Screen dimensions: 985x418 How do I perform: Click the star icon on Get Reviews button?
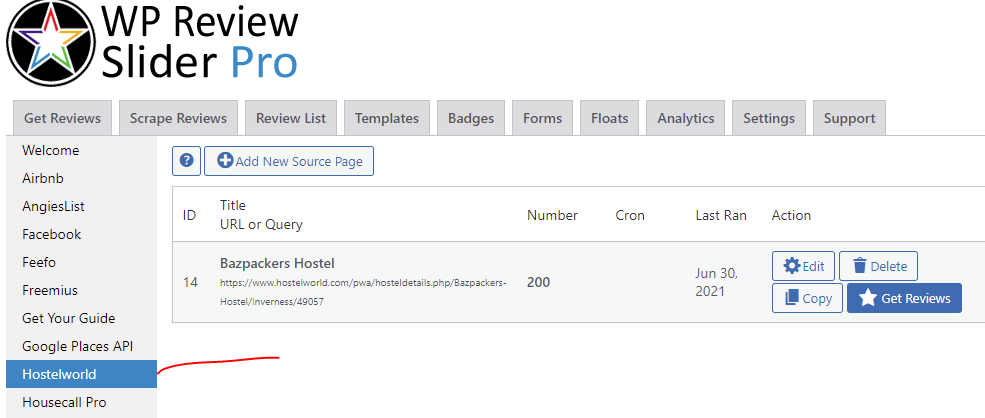(x=868, y=298)
